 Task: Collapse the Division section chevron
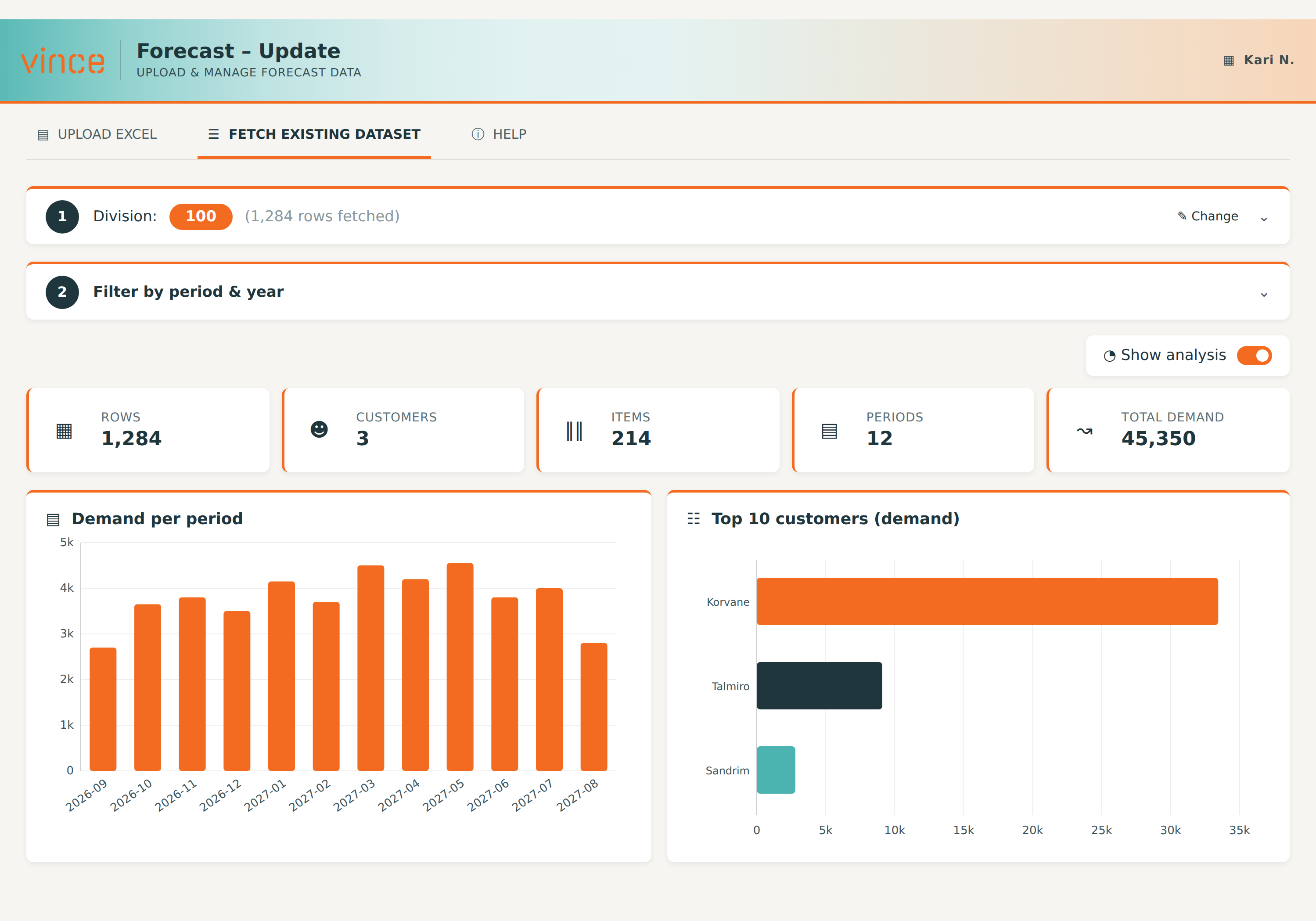[x=1264, y=219]
